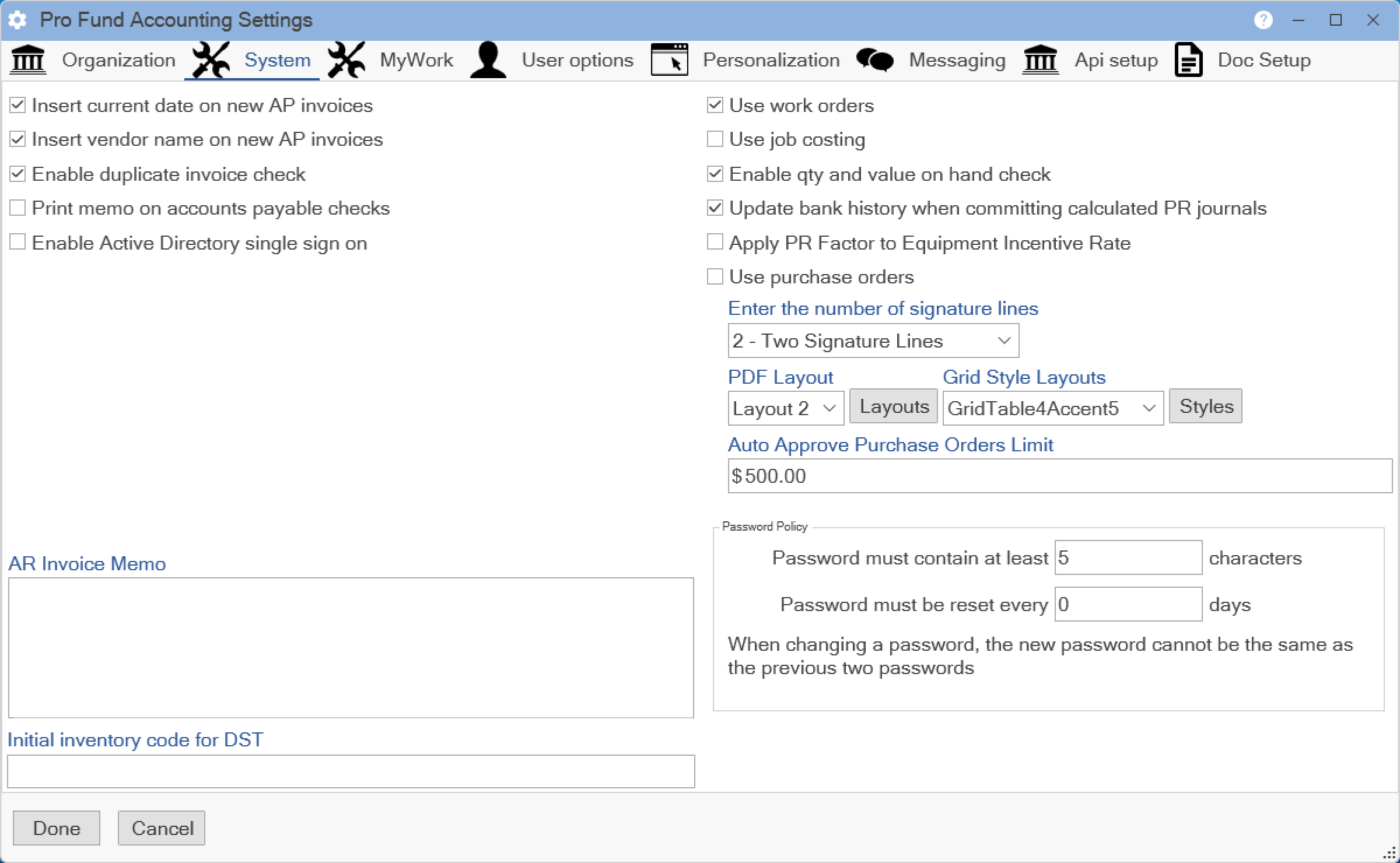The height and width of the screenshot is (863, 1400).
Task: Click the Personalization window cursor icon
Action: [x=669, y=60]
